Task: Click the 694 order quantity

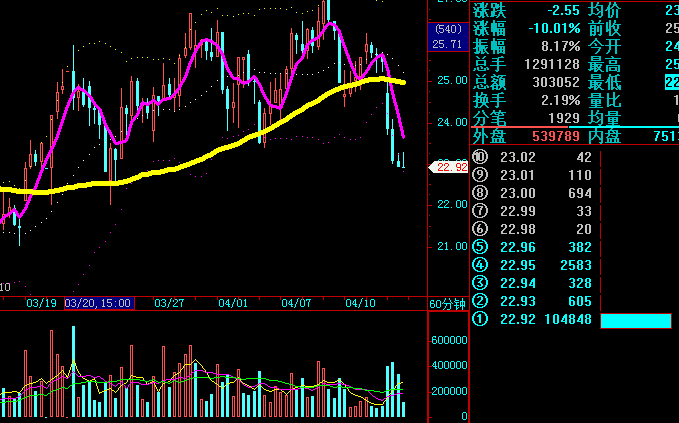Action: point(580,193)
